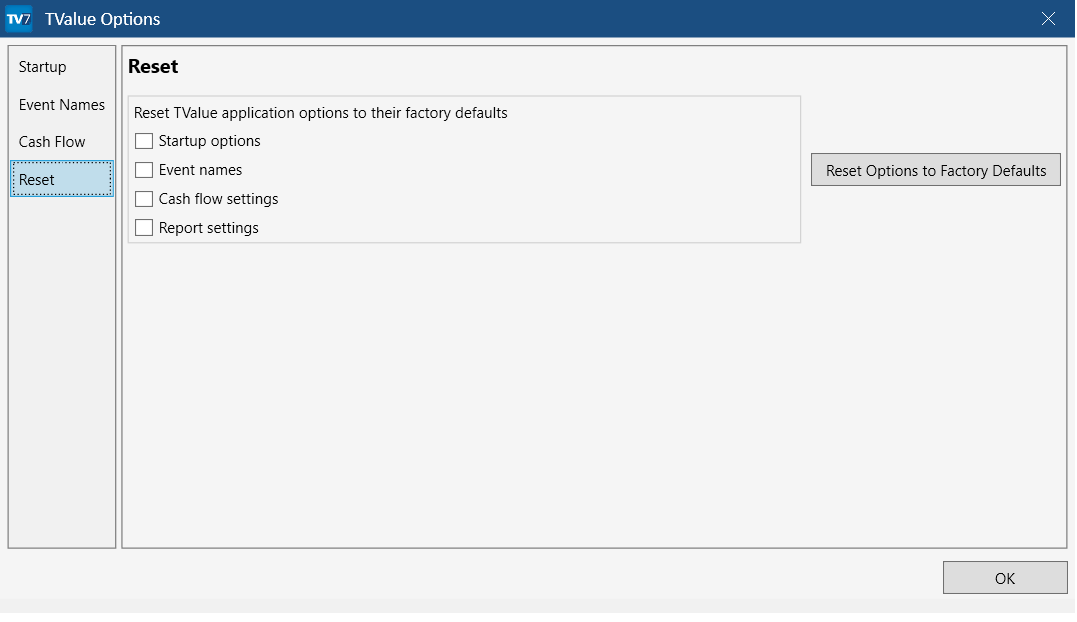Open the Startup options page
The image size is (1077, 622).
62,67
